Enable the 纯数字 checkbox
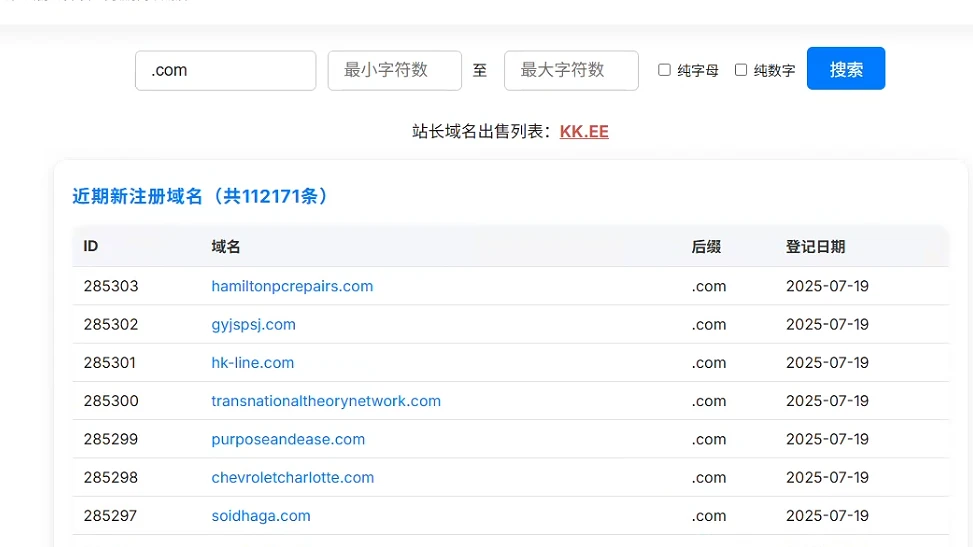Screen dimensions: 973x547 pos(741,70)
